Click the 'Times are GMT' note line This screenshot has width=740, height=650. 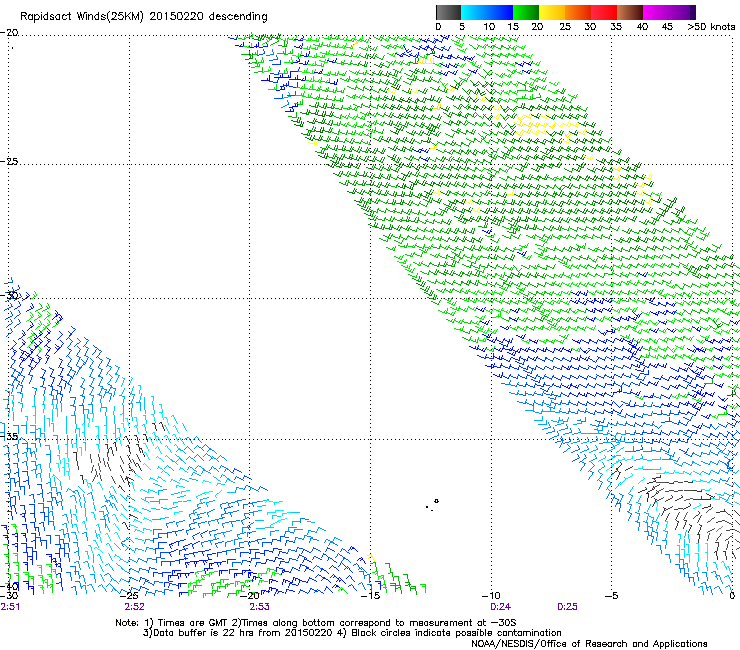(316, 623)
